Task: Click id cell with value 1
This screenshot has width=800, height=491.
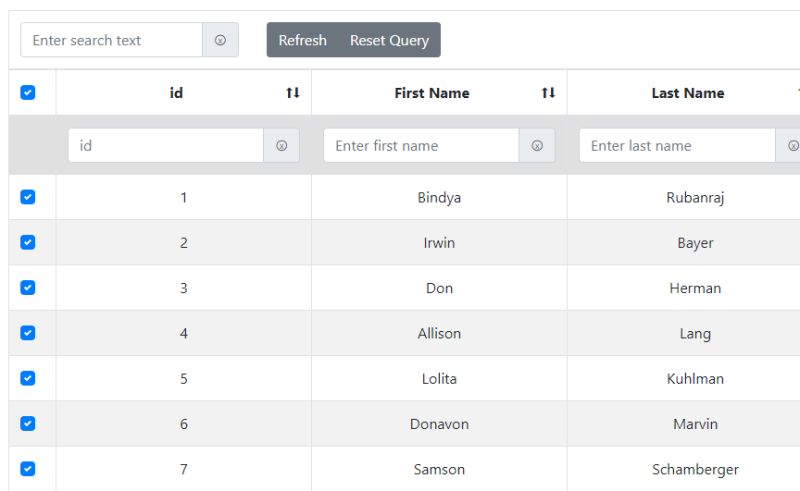Action: coord(184,198)
